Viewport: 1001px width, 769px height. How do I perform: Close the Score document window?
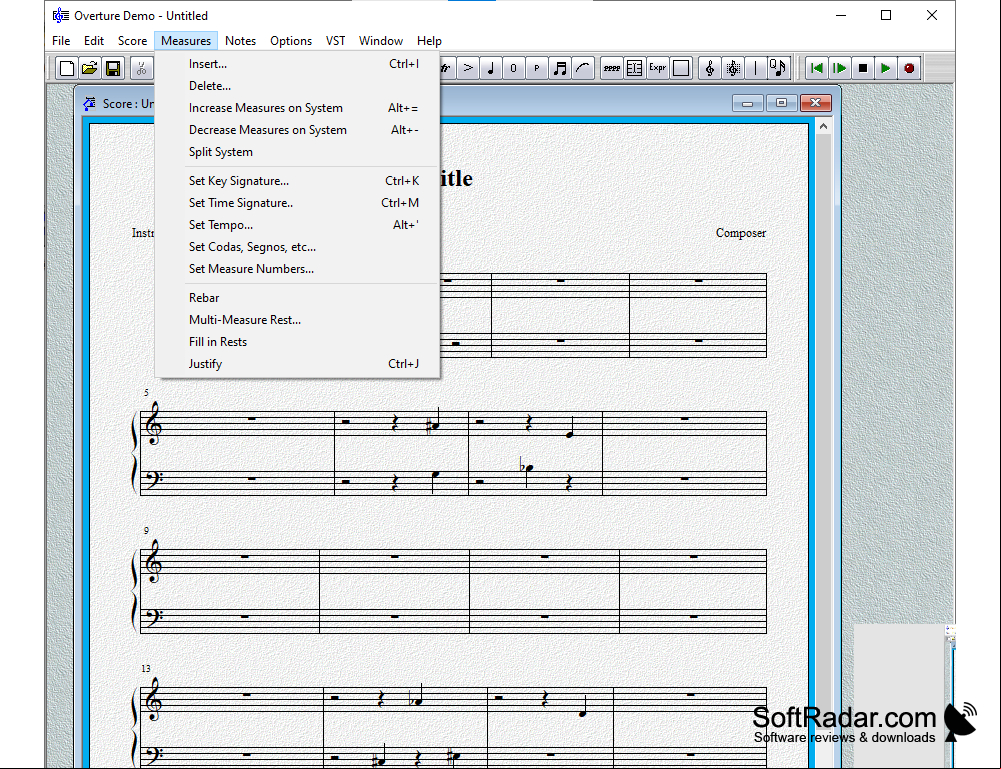coord(815,103)
